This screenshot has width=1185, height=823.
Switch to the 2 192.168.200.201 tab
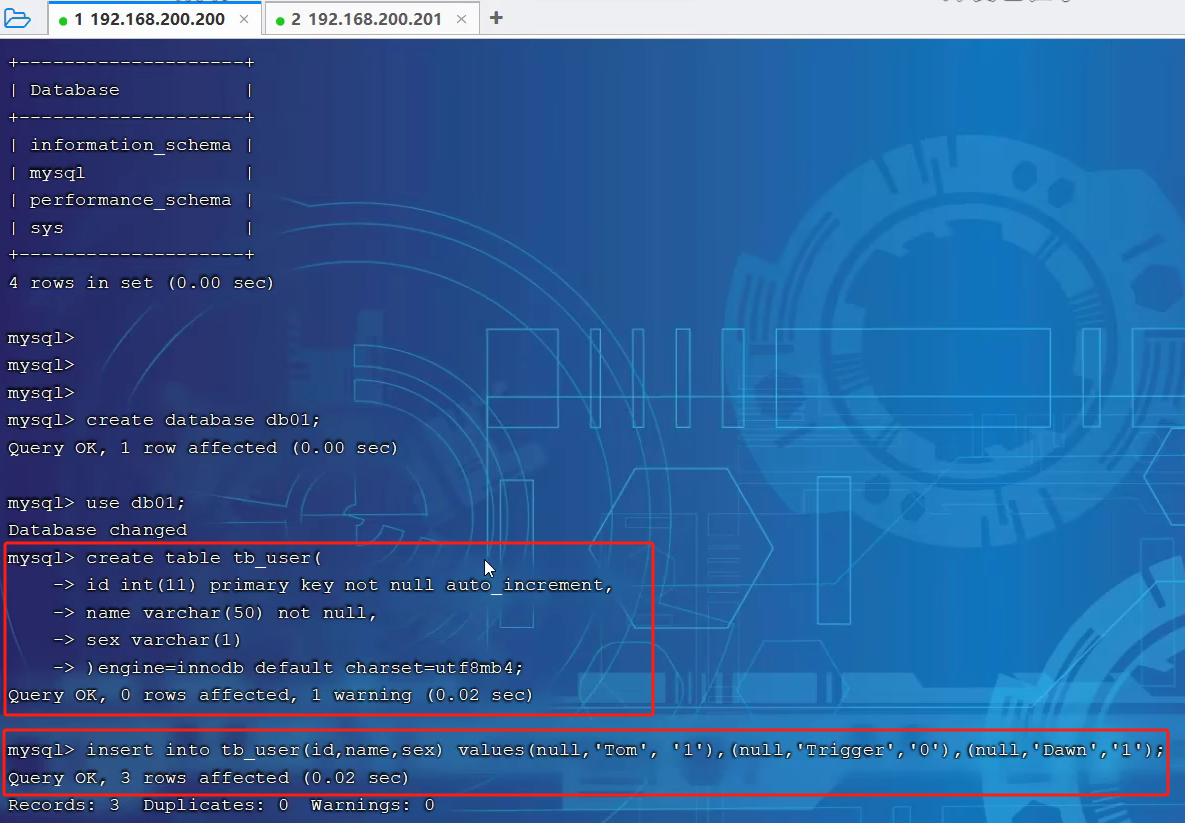coord(372,19)
